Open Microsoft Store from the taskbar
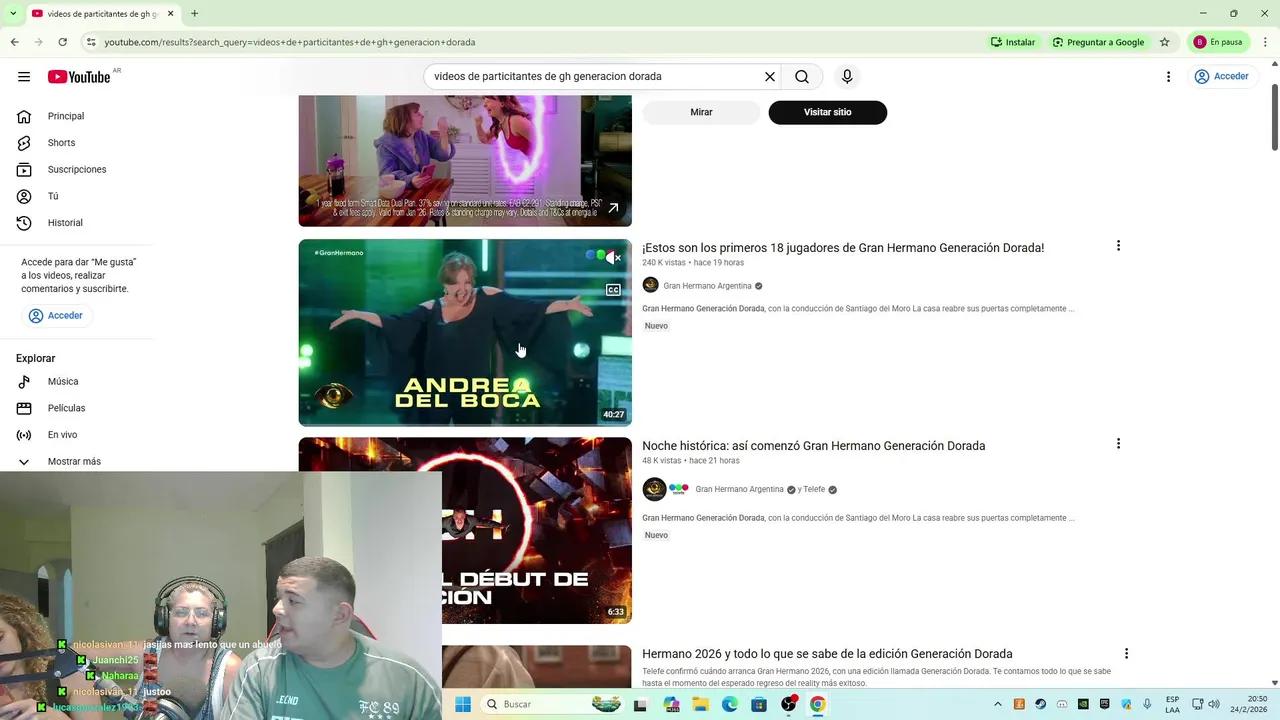The image size is (1280, 720). pyautogui.click(x=759, y=704)
